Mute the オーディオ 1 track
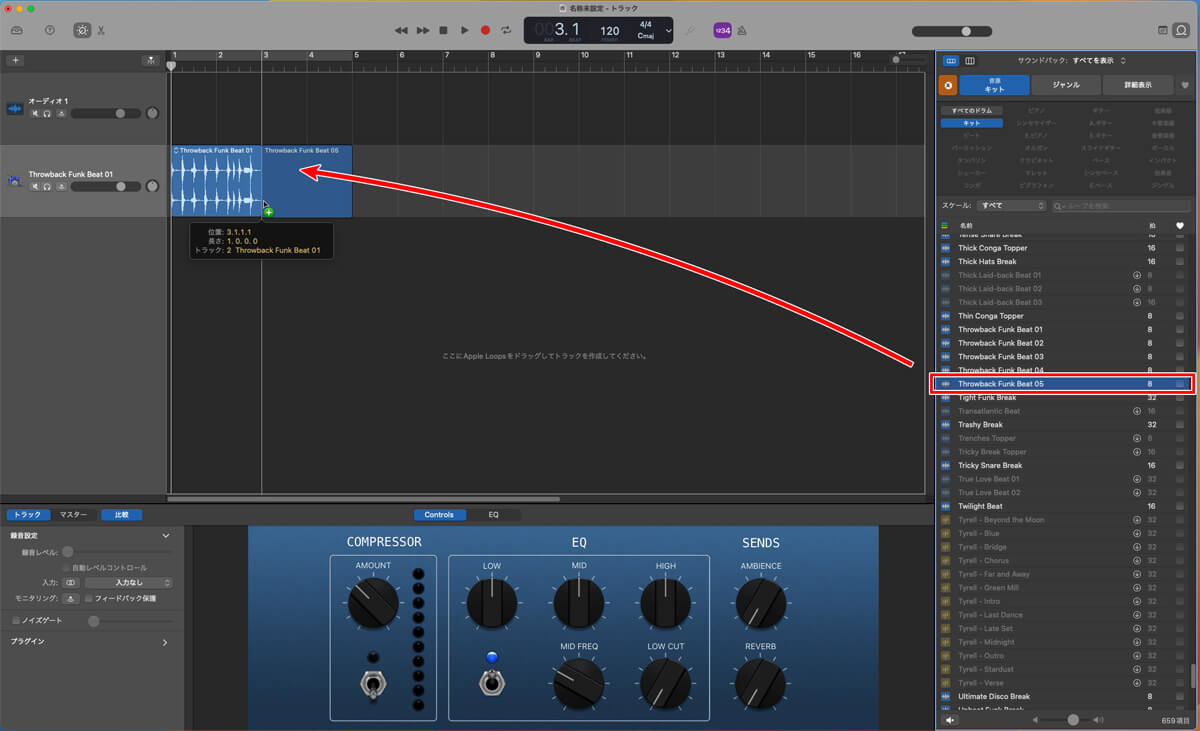Viewport: 1200px width, 731px height. [35, 114]
